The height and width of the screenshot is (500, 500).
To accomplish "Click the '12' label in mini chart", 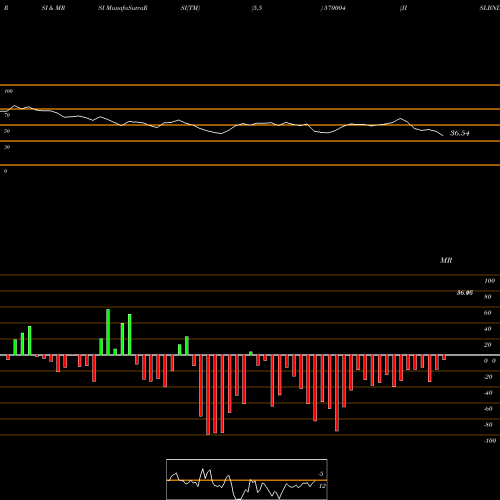I will coord(322,486).
